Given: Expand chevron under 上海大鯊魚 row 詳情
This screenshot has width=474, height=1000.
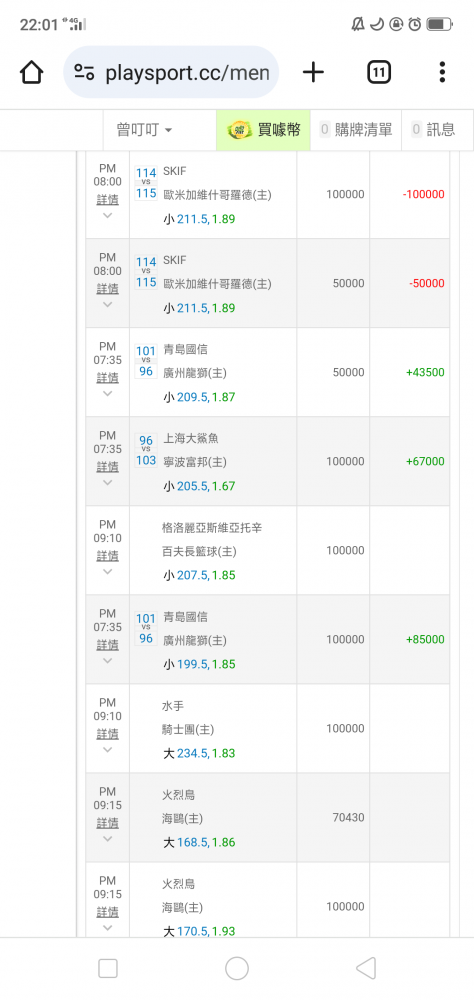Looking at the screenshot, I should (x=107, y=482).
